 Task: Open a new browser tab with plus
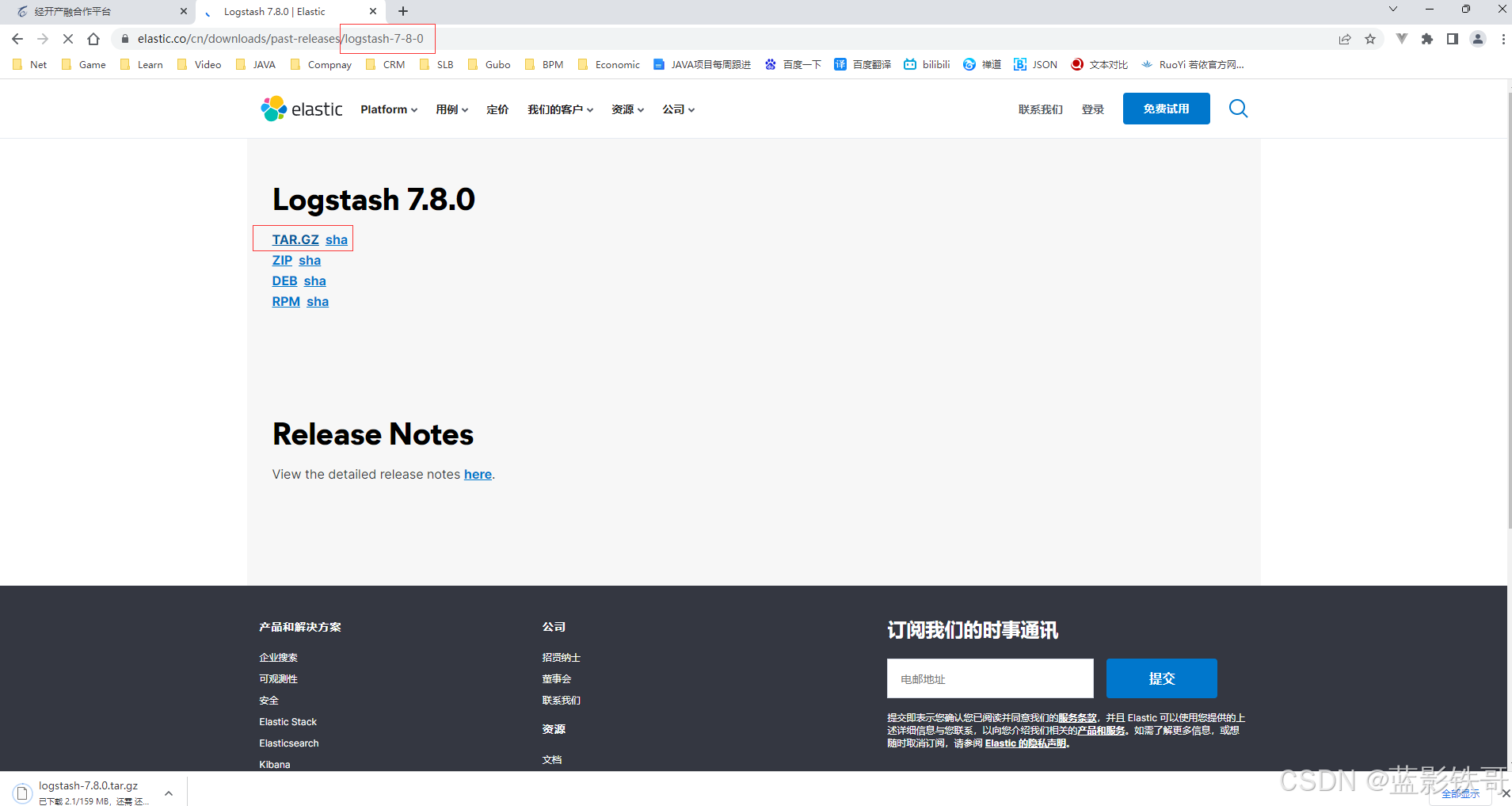coord(403,11)
